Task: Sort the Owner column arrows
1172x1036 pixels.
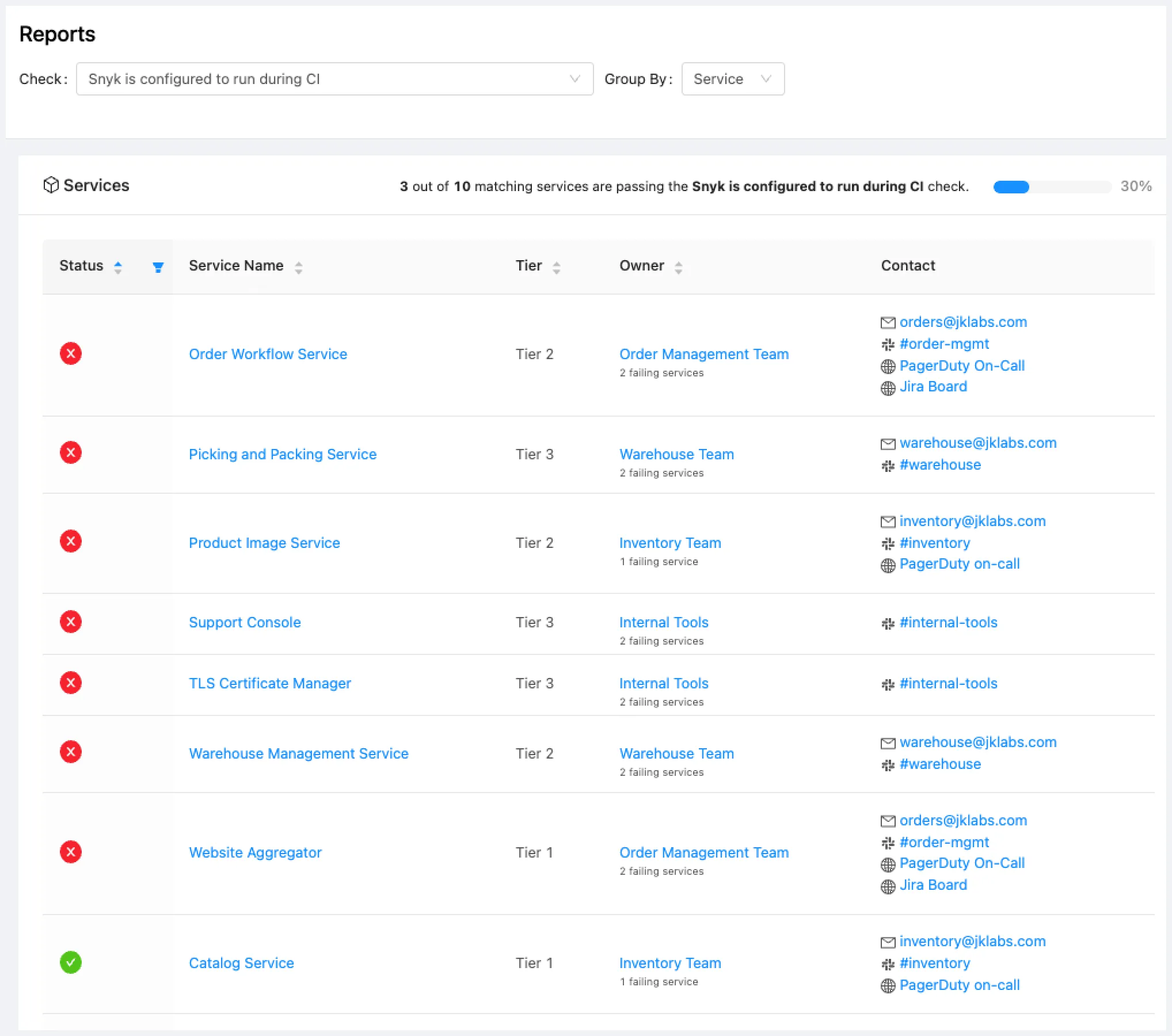Action: pyautogui.click(x=678, y=267)
